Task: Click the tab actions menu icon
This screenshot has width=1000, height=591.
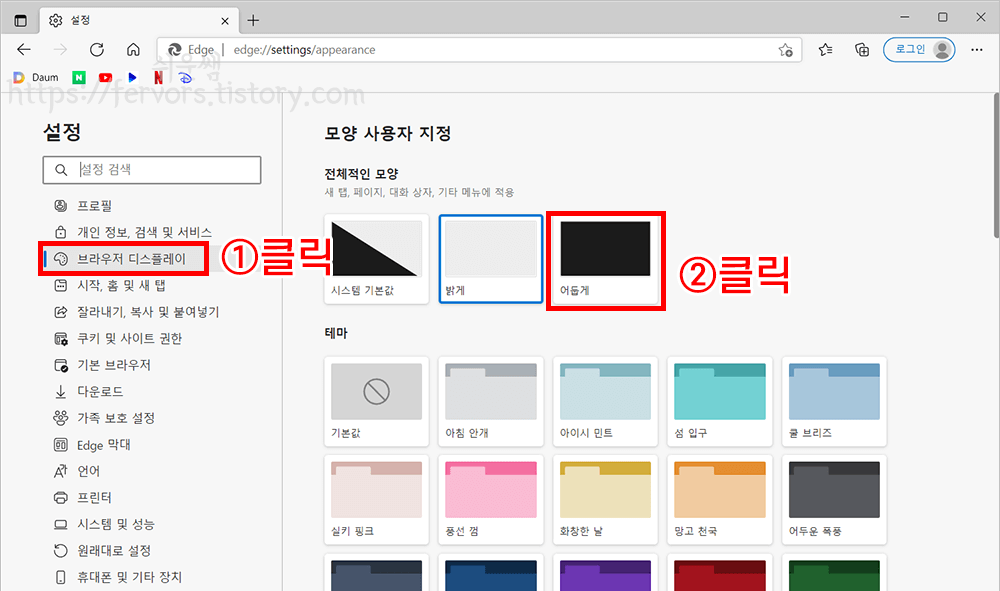Action: click(20, 20)
